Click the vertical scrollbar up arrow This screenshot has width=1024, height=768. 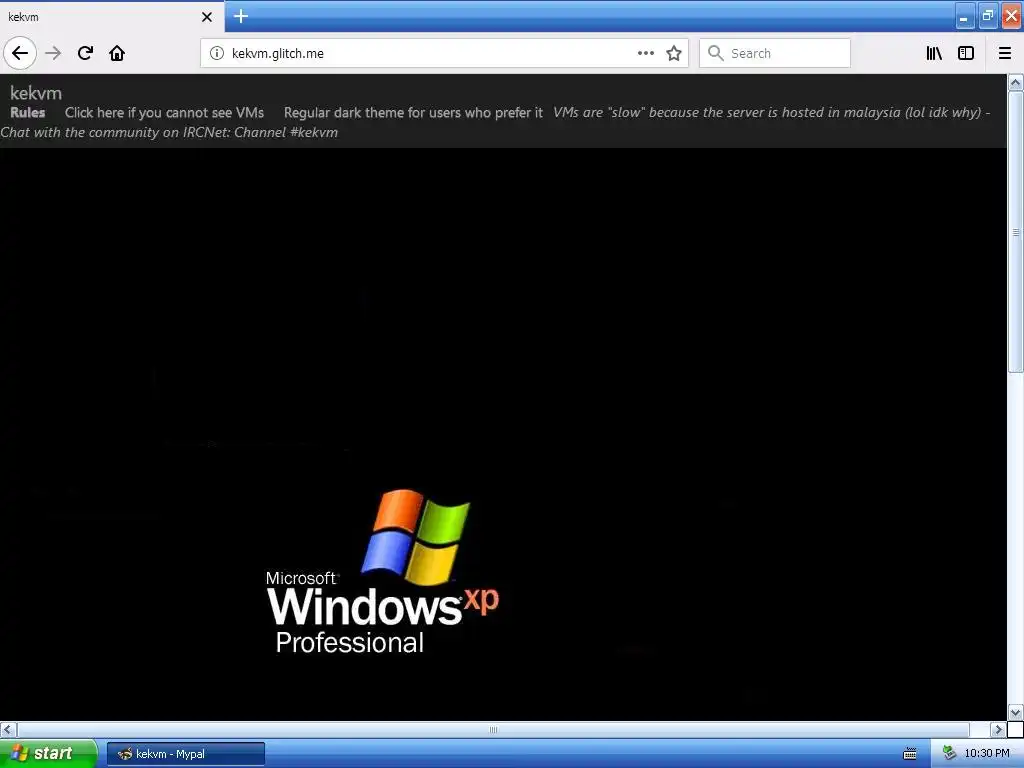pyautogui.click(x=1016, y=82)
